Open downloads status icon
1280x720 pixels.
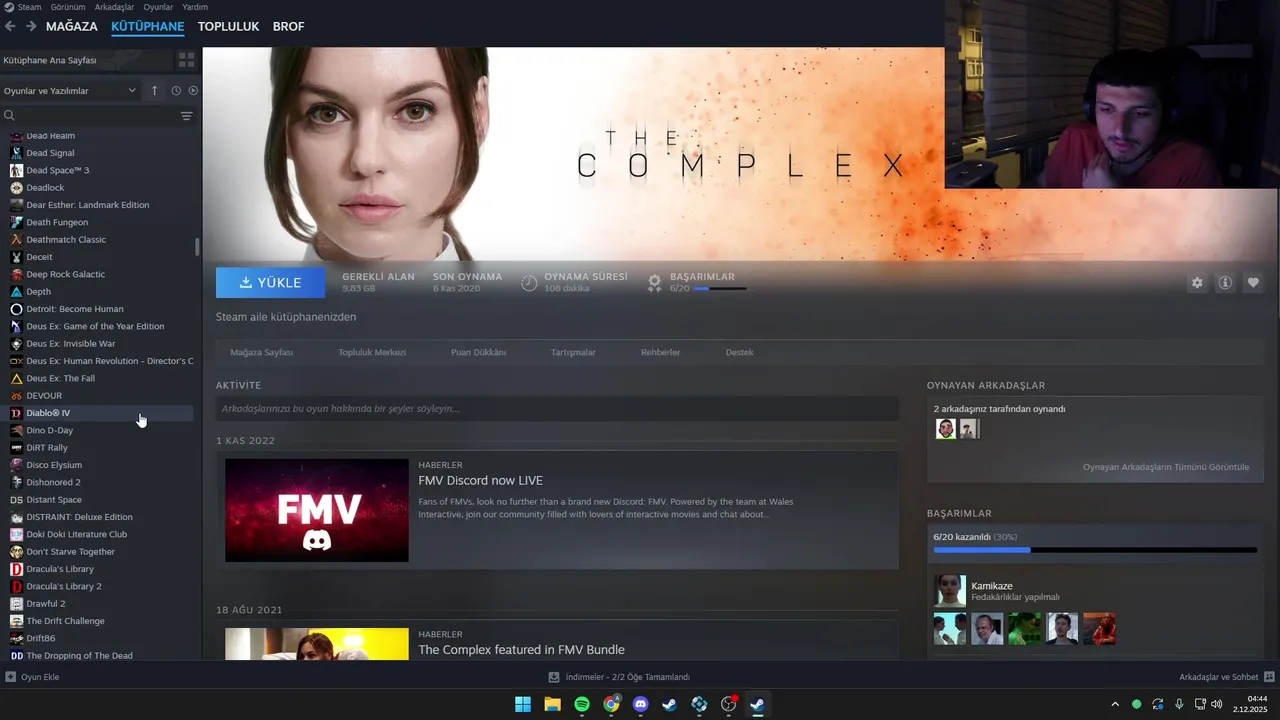point(553,677)
